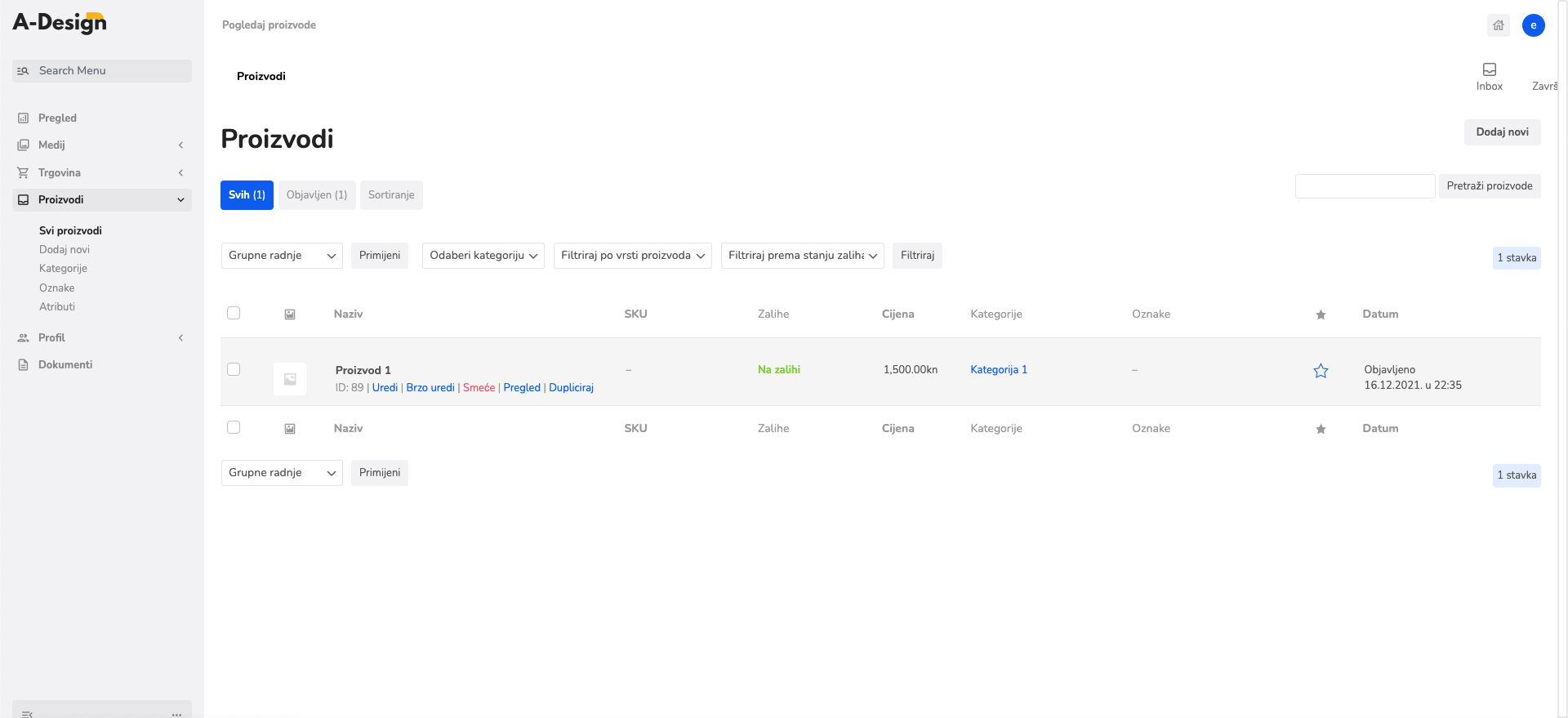This screenshot has width=1568, height=718.
Task: Open the top Grupne radnje dropdown
Action: (282, 256)
